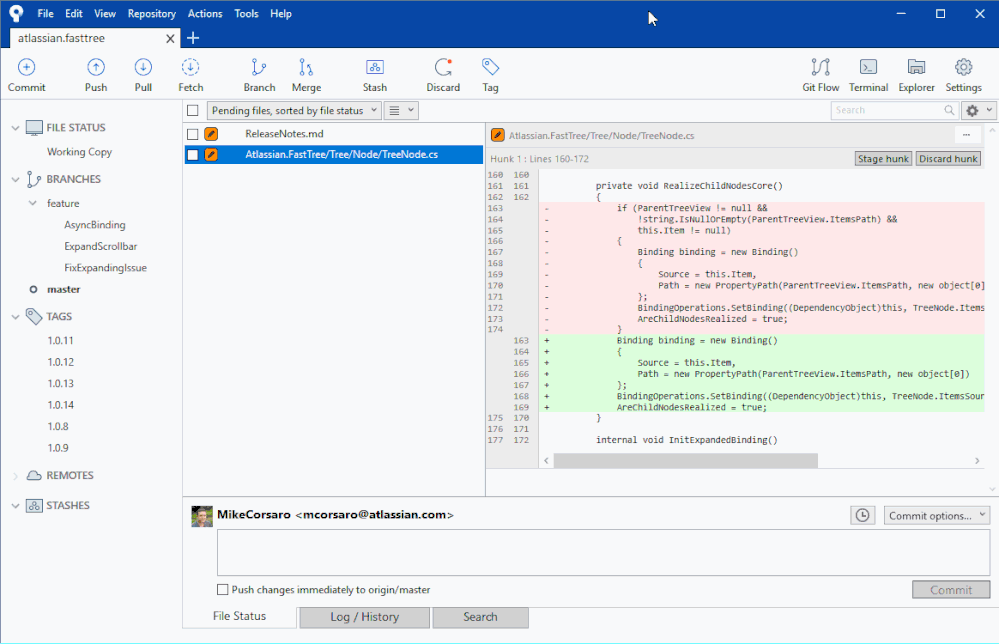
Task: Open the diff options ellipsis menu
Action: [967, 134]
